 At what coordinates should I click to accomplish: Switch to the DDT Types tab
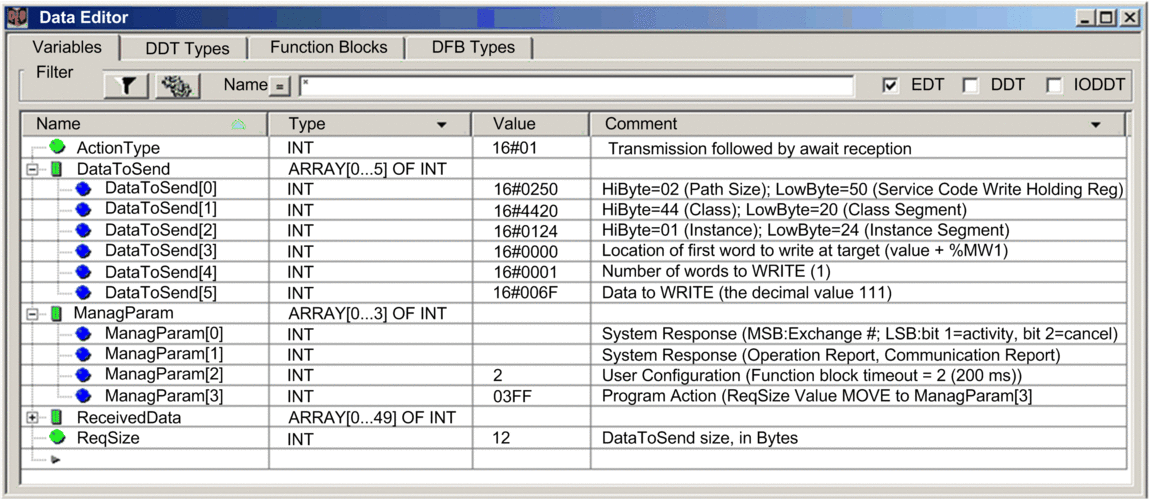tap(187, 48)
